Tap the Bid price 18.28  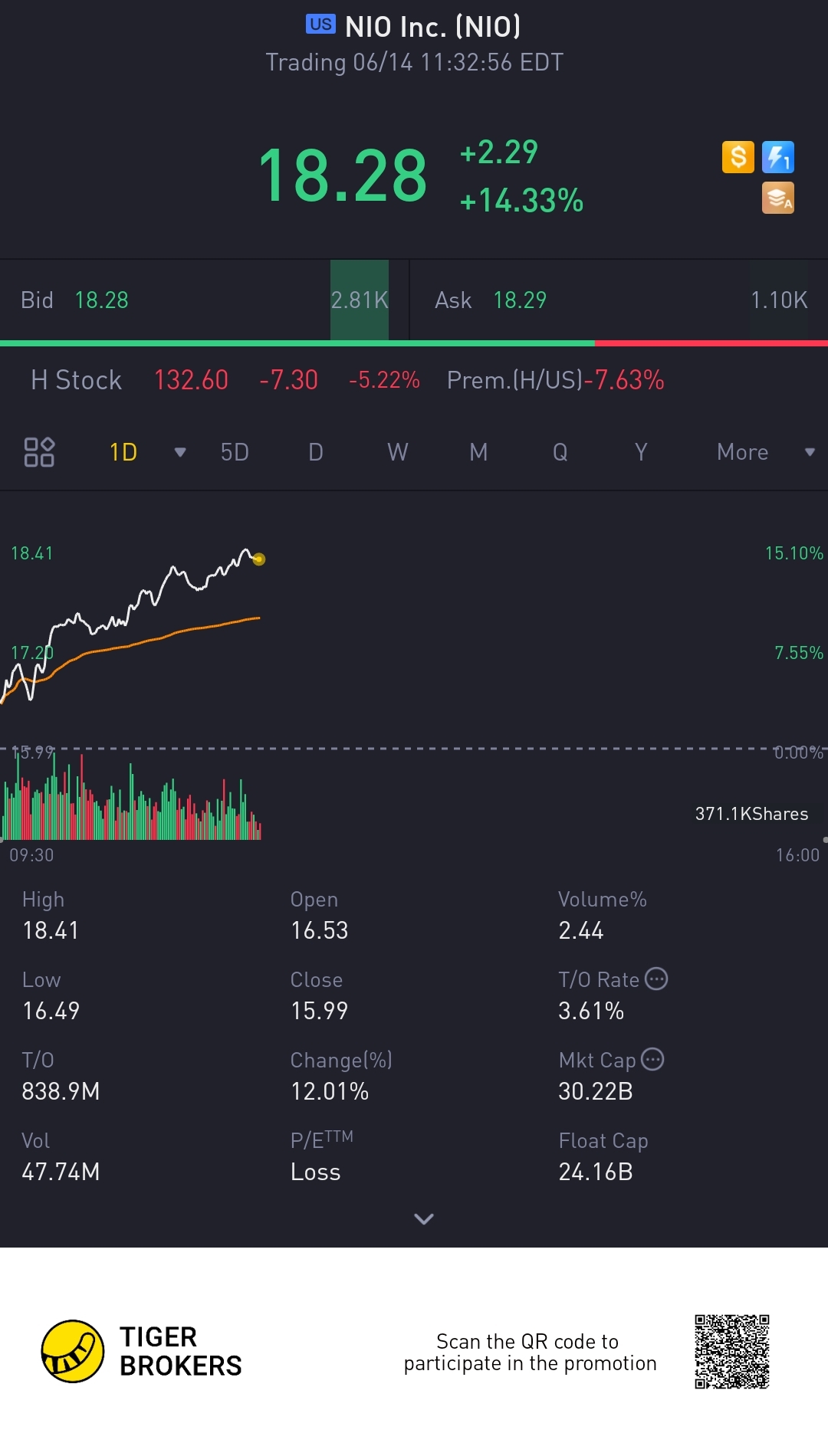pos(101,300)
